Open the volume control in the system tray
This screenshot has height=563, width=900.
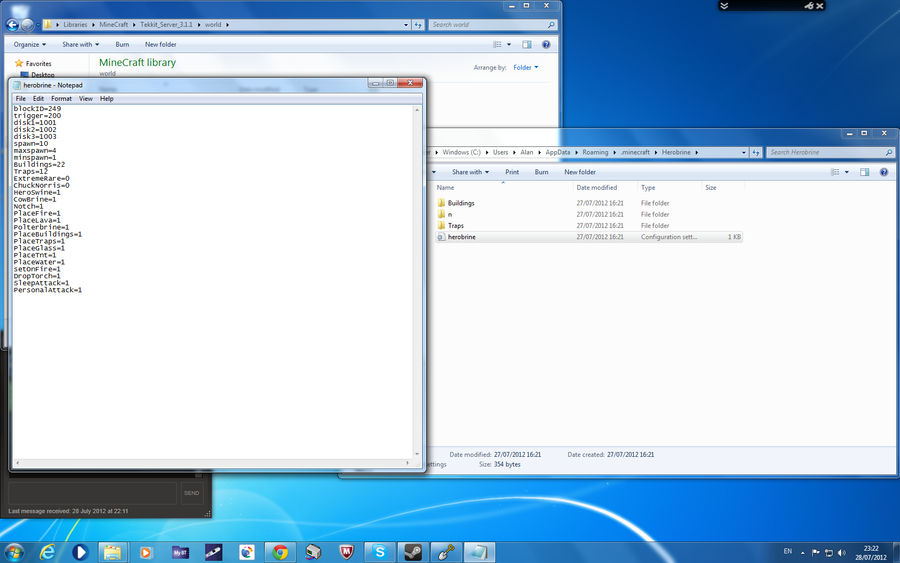(841, 553)
